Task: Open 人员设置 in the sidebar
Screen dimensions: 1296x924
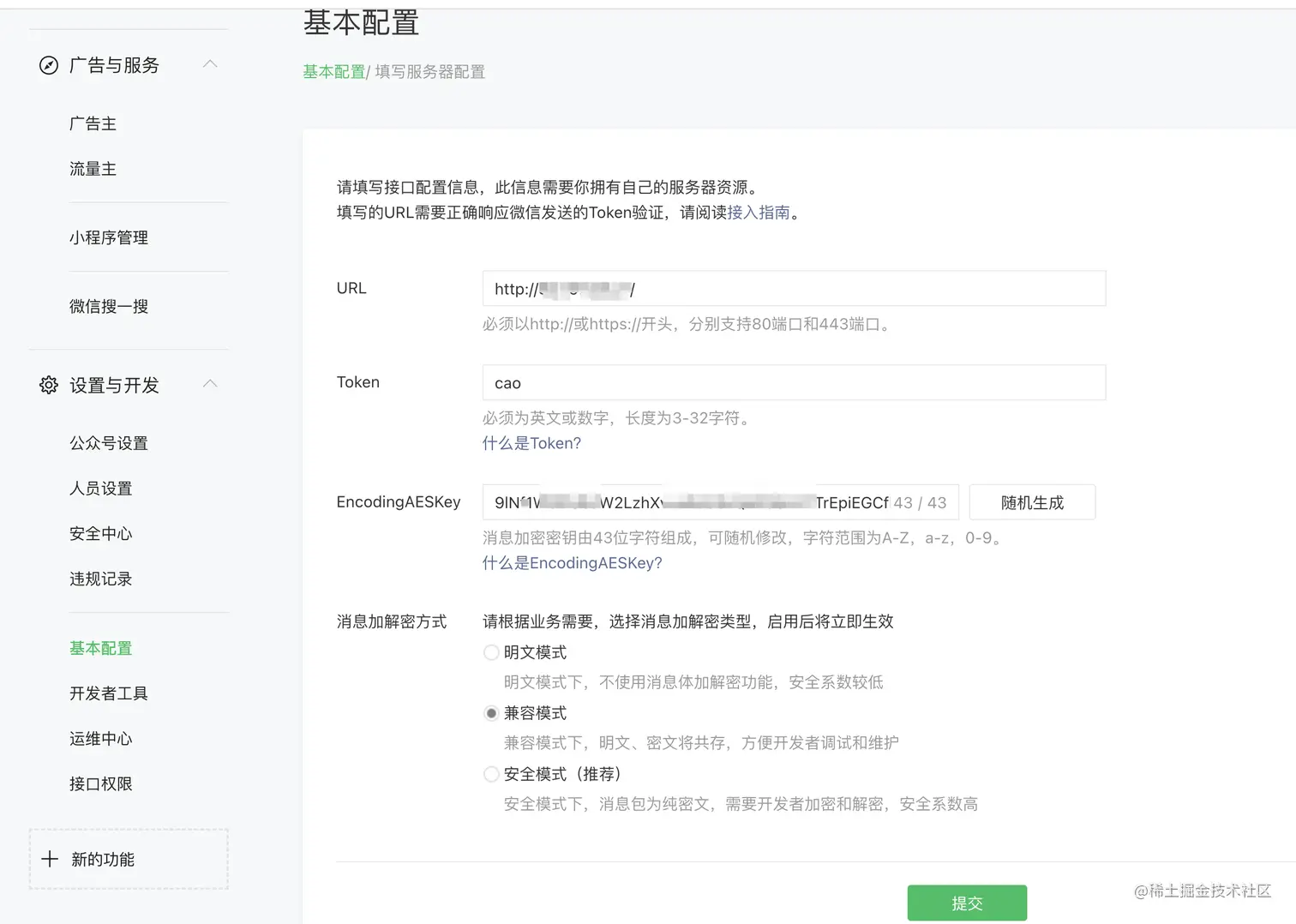Action: [101, 489]
